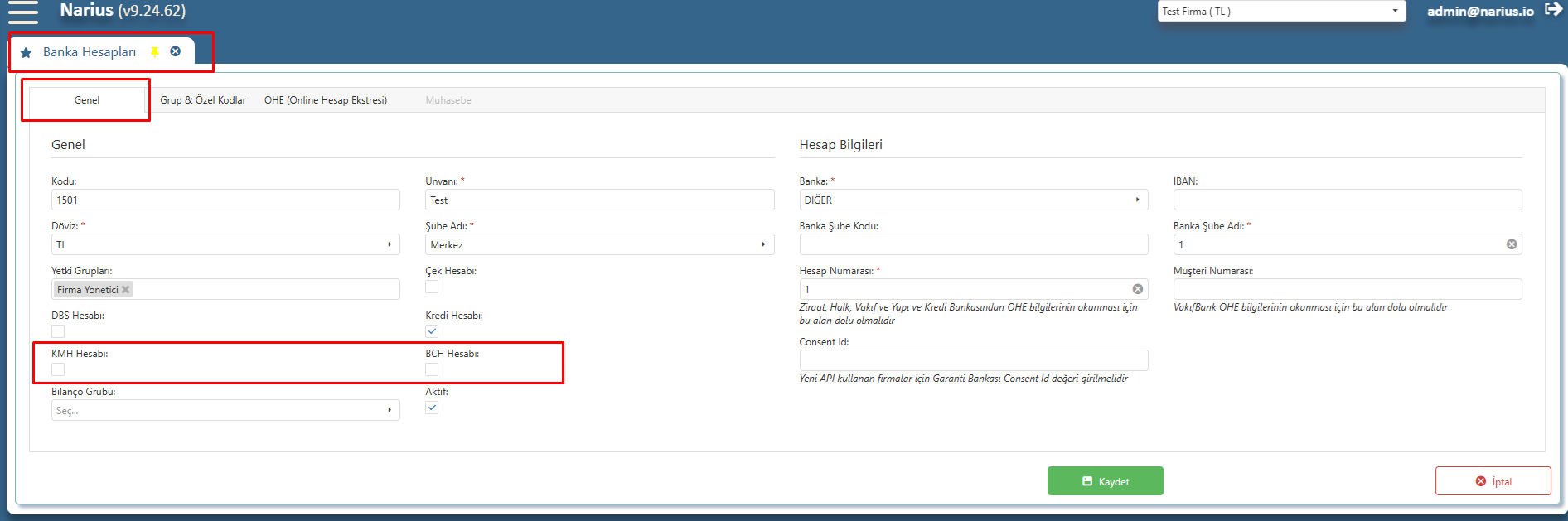This screenshot has height=521, width=1568.
Task: Clear the Banka Şube Adı field
Action: click(x=1512, y=244)
